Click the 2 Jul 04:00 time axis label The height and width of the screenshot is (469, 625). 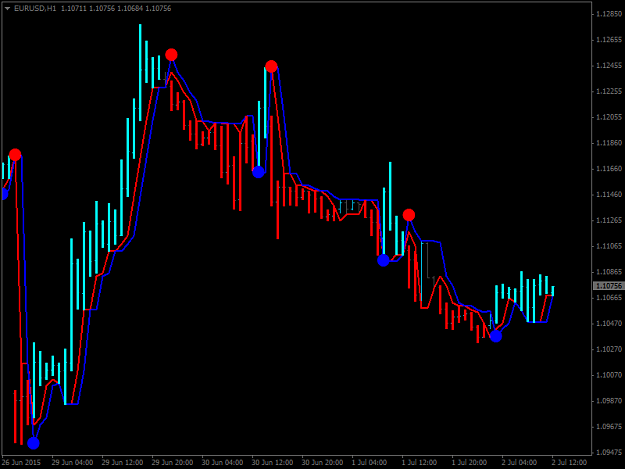click(x=519, y=463)
